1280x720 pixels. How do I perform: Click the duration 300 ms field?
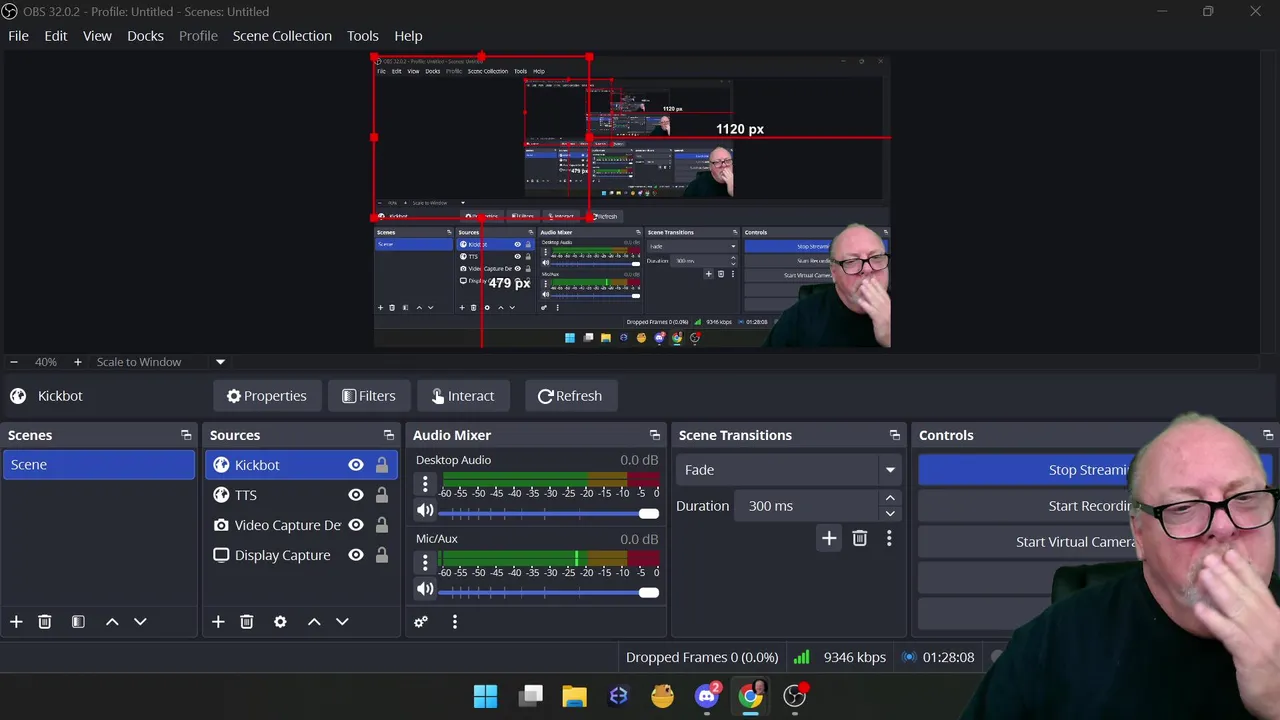805,506
